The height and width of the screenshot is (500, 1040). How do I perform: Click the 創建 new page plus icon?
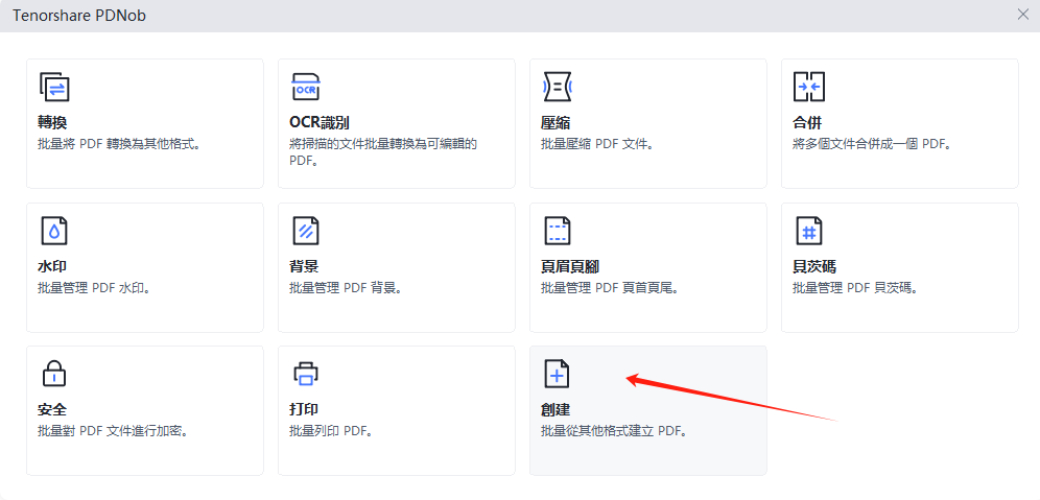click(557, 374)
